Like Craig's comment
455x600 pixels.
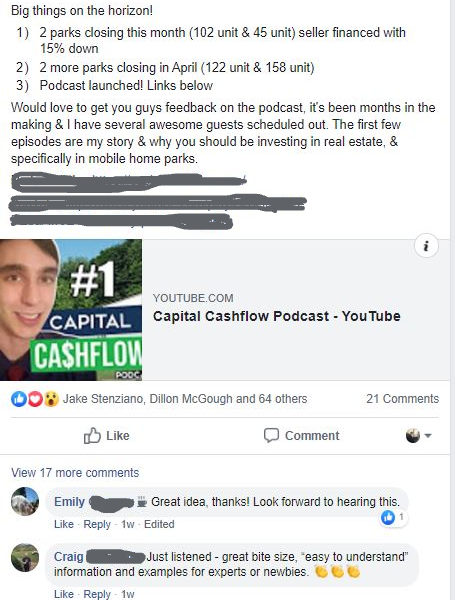(64, 594)
